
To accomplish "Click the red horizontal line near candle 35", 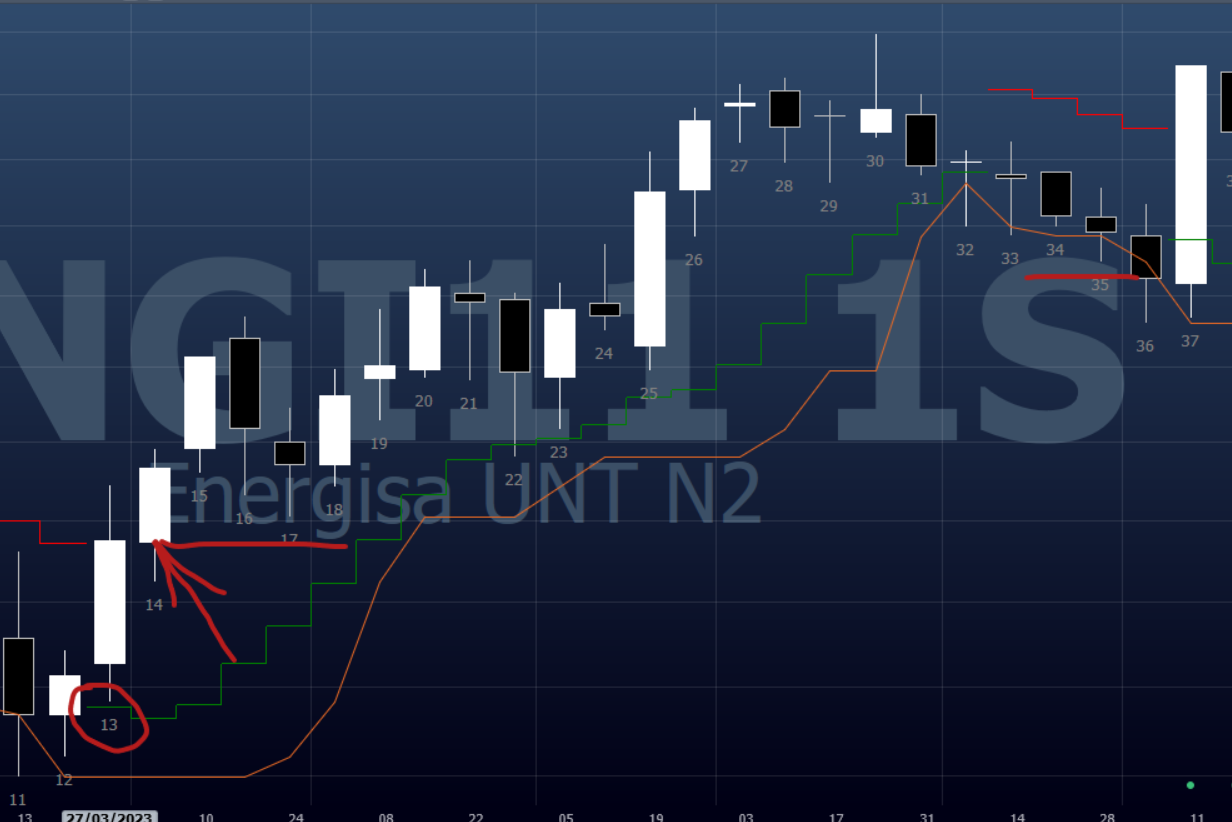I will [x=1080, y=276].
